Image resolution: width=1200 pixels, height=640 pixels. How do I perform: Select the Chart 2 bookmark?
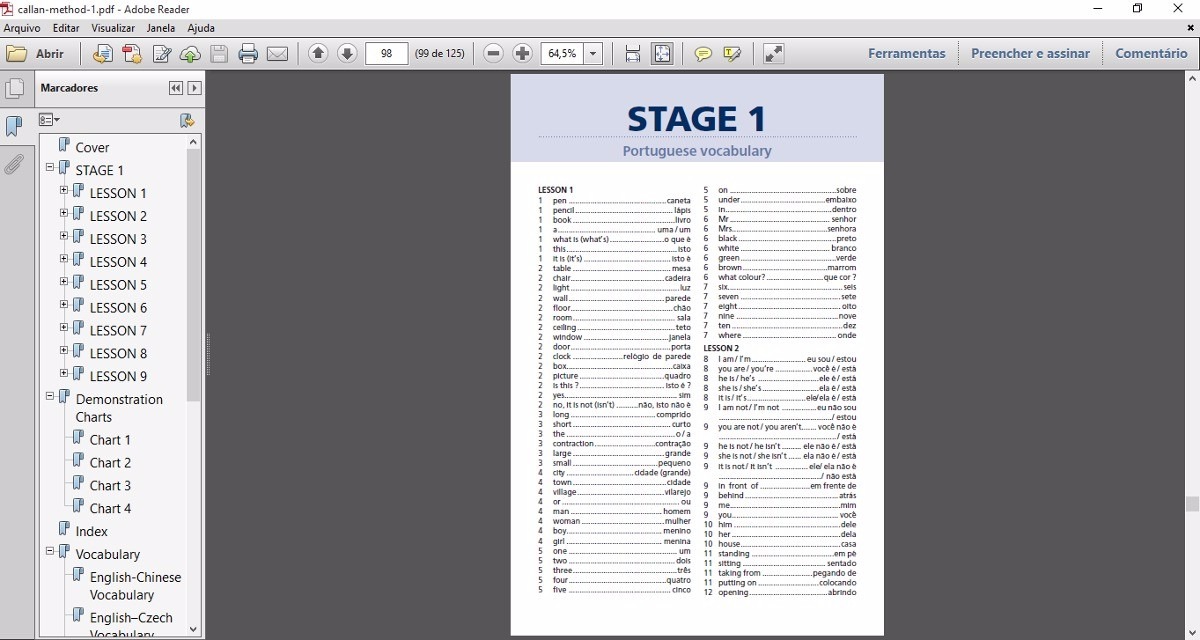point(110,463)
